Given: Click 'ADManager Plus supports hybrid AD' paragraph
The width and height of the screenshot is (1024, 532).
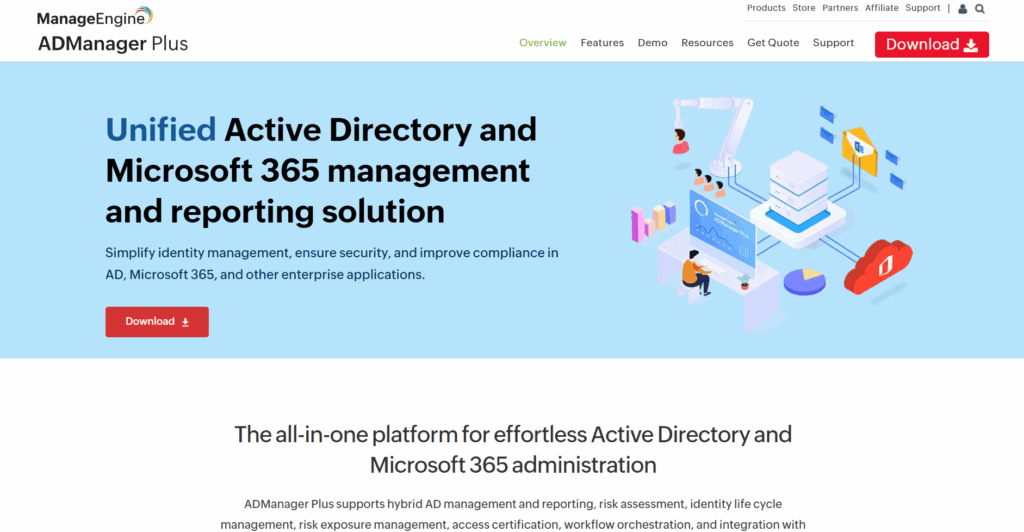Looking at the screenshot, I should tap(513, 514).
